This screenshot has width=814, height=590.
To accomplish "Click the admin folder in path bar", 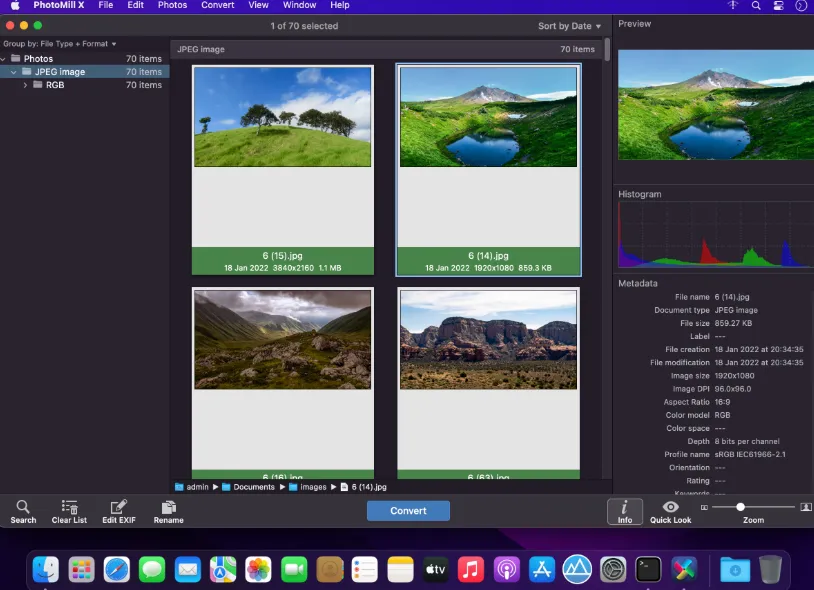I will pyautogui.click(x=192, y=487).
